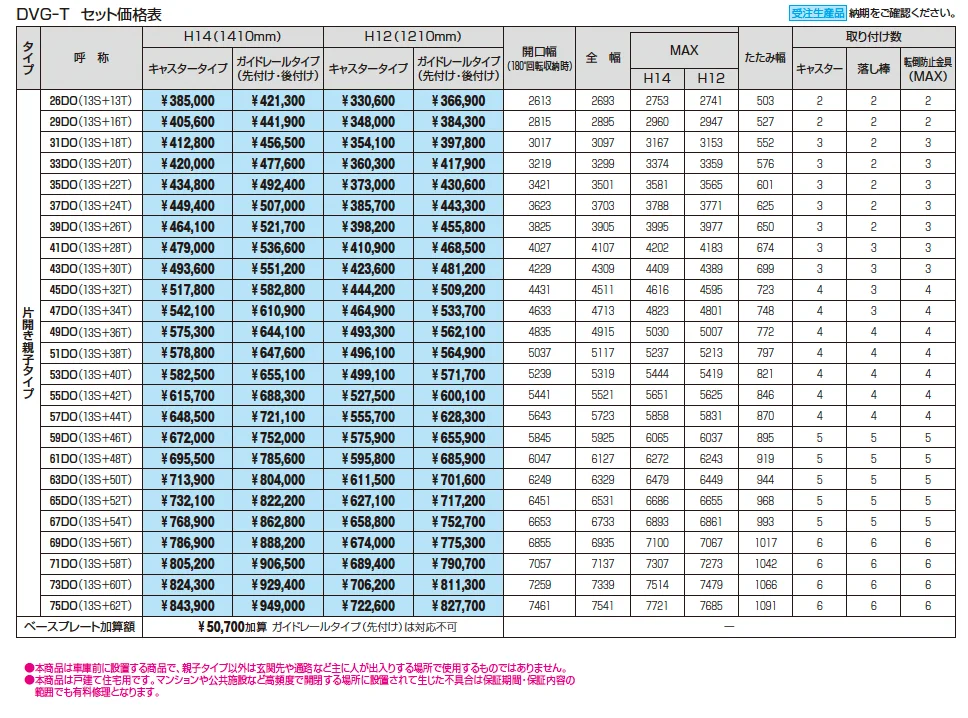Click folded width value 1091
This screenshot has height=718, width=968.
pos(766,606)
